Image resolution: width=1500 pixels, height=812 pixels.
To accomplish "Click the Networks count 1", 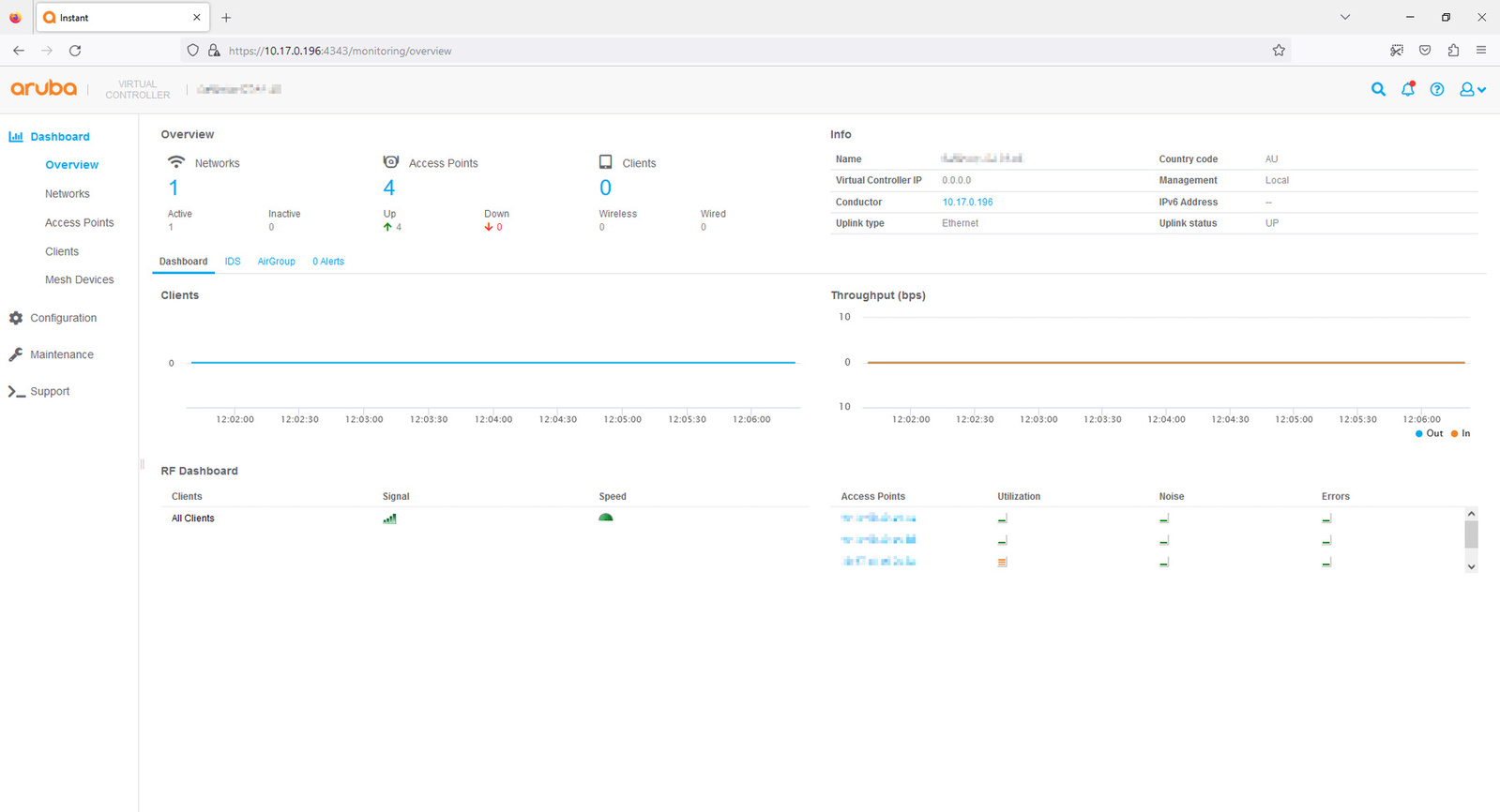I will coord(174,188).
